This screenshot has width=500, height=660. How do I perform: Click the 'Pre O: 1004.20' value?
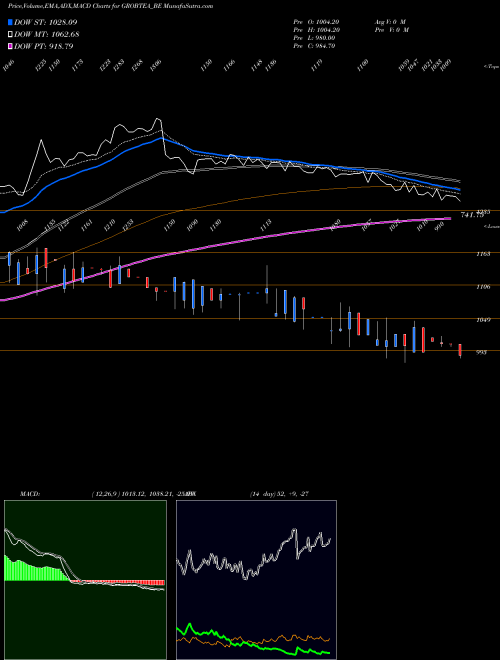click(x=316, y=22)
